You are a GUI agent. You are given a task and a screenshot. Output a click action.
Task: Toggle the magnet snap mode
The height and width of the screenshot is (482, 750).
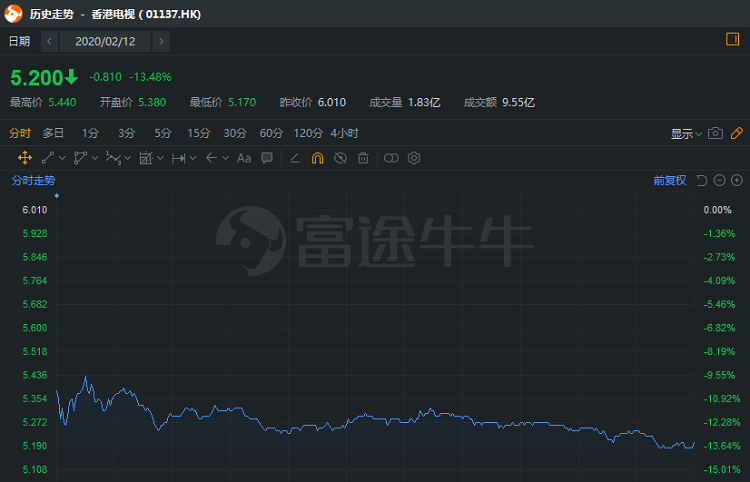coord(318,158)
